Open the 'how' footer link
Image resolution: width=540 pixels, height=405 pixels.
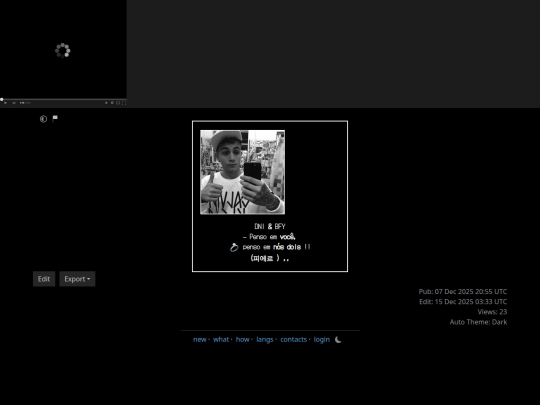click(x=242, y=340)
